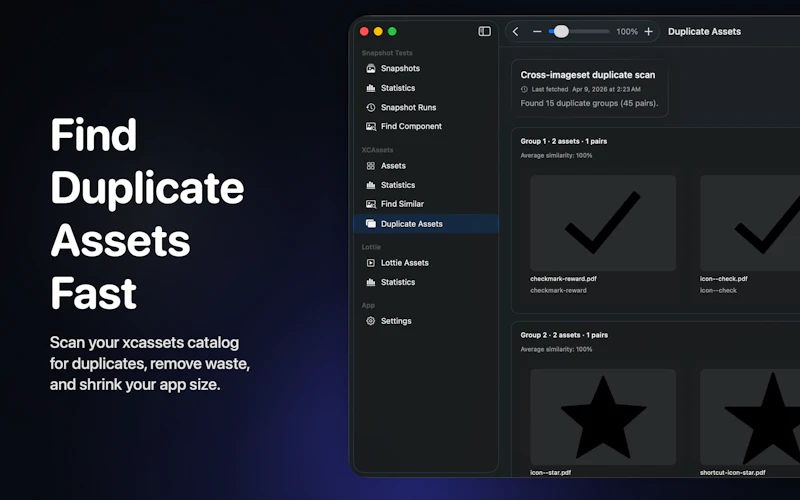800x500 pixels.
Task: Click the Found 15 duplicate groups text
Action: [589, 103]
